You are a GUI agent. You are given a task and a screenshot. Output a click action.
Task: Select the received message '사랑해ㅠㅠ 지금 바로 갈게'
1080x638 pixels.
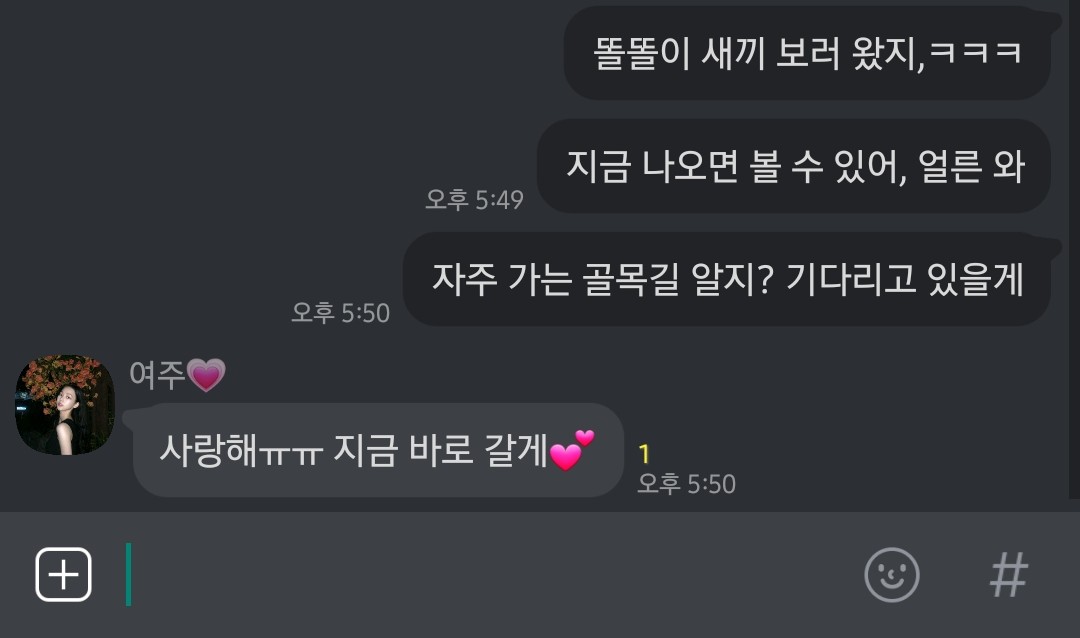point(378,451)
